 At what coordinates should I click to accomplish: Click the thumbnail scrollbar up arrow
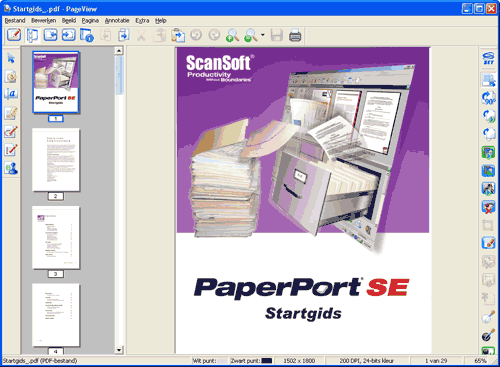(119, 51)
